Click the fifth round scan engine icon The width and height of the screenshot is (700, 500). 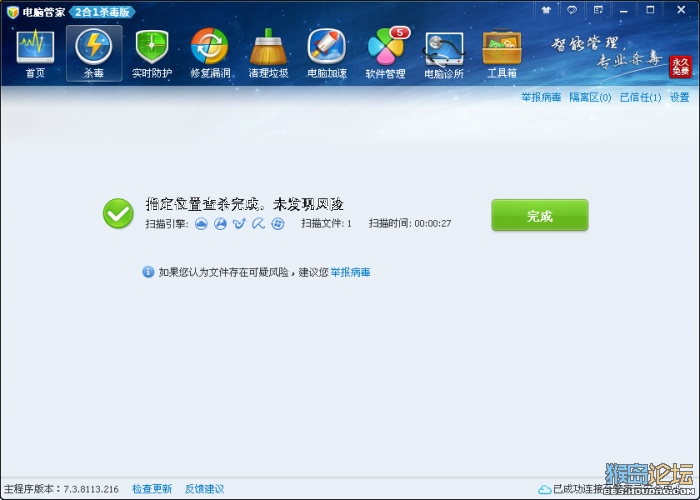click(278, 224)
